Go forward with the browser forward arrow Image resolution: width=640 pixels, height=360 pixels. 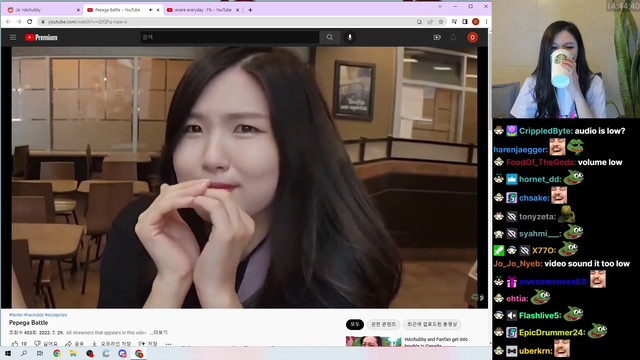pyautogui.click(x=19, y=22)
